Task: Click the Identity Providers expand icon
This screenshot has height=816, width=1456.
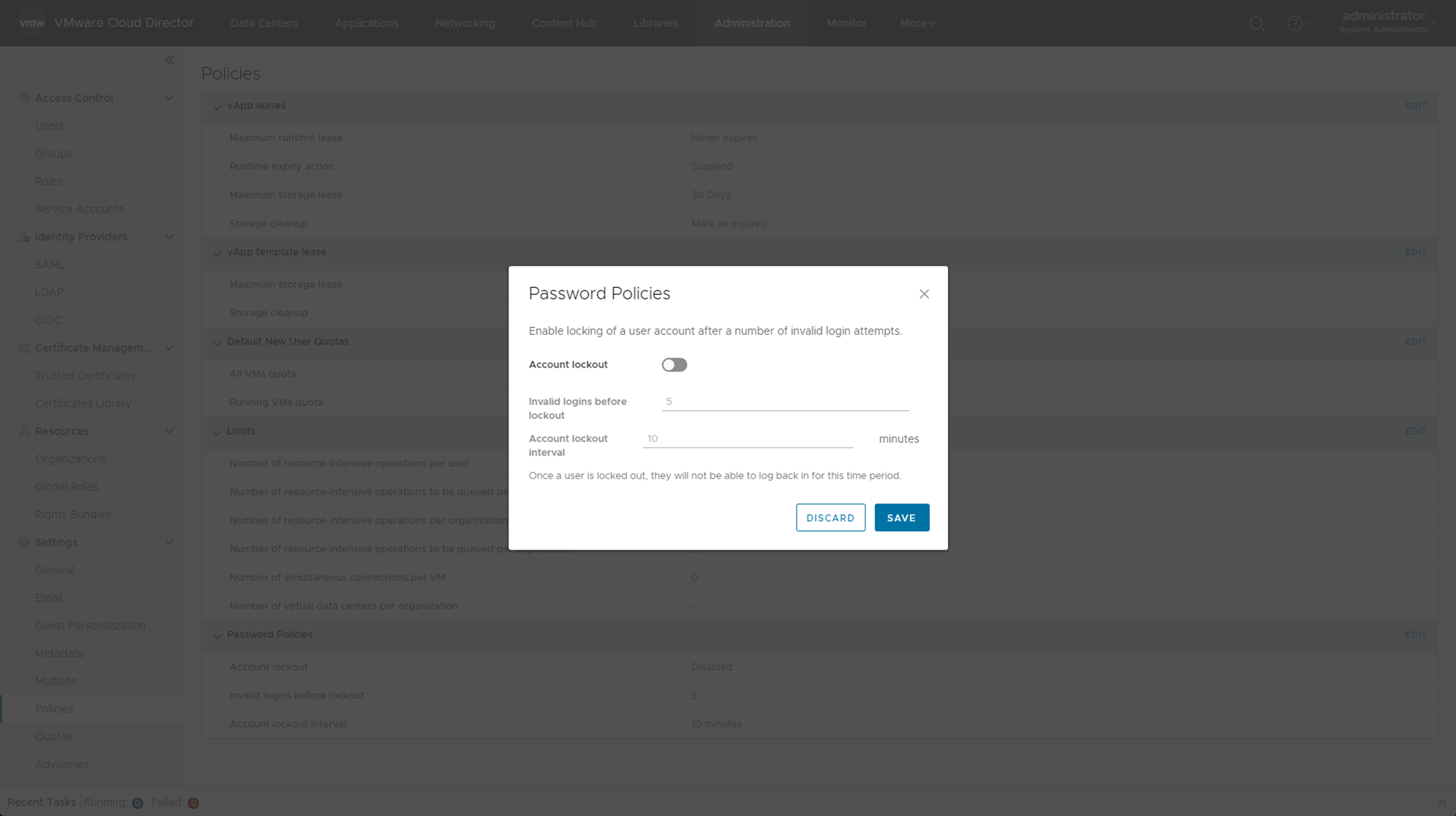Action: tap(169, 236)
